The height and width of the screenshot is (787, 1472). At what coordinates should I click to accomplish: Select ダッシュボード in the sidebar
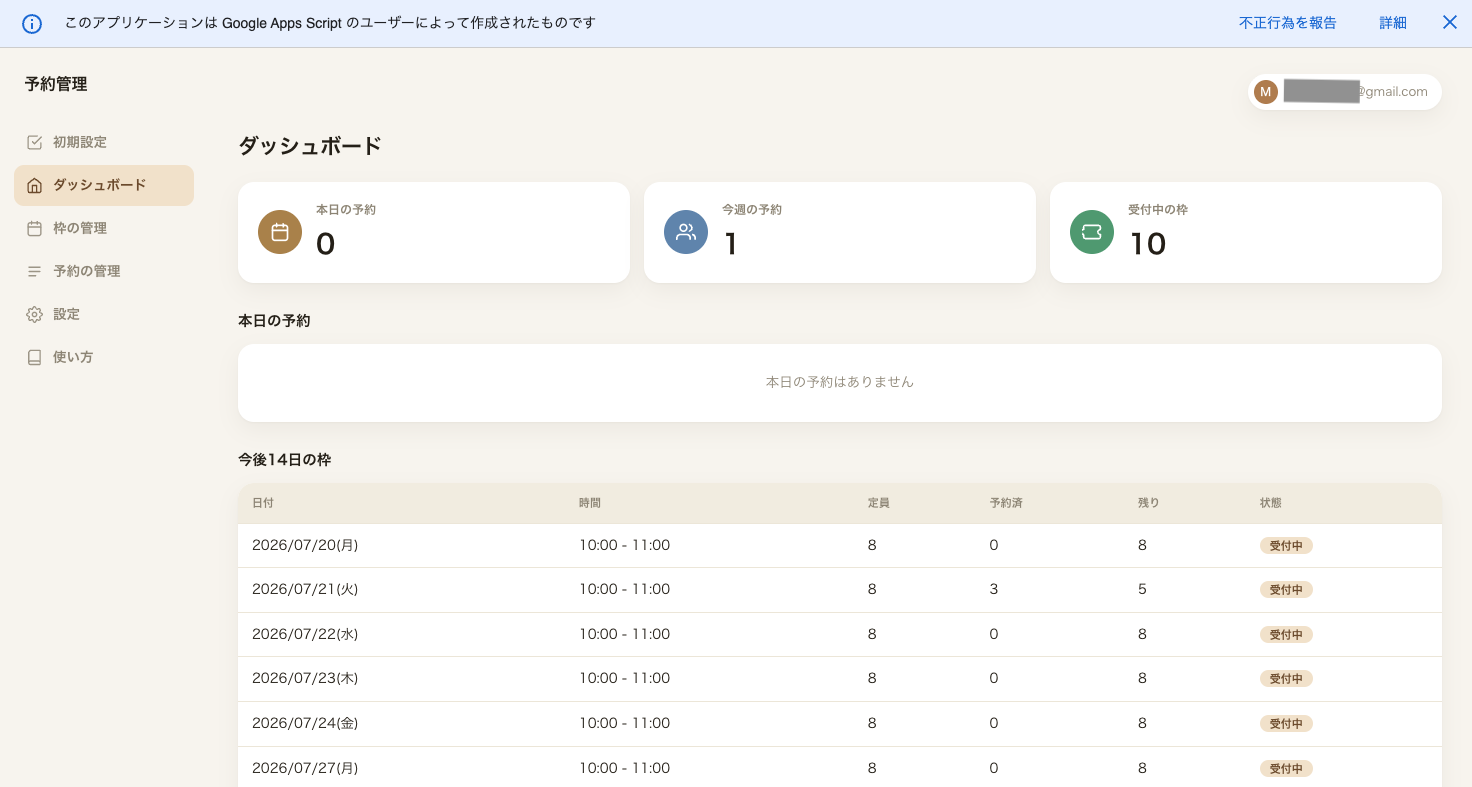(104, 185)
